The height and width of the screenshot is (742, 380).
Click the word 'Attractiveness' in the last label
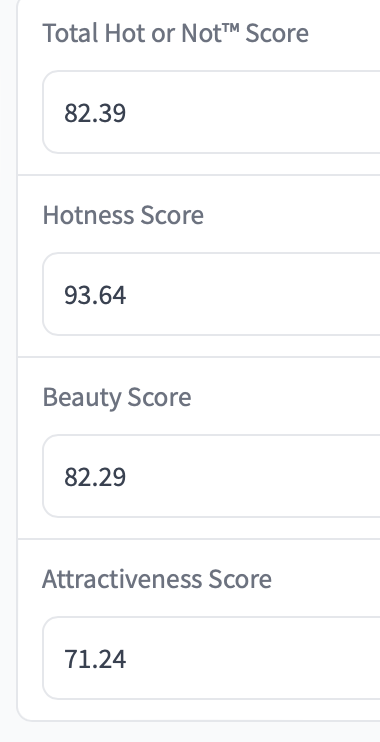pos(122,579)
